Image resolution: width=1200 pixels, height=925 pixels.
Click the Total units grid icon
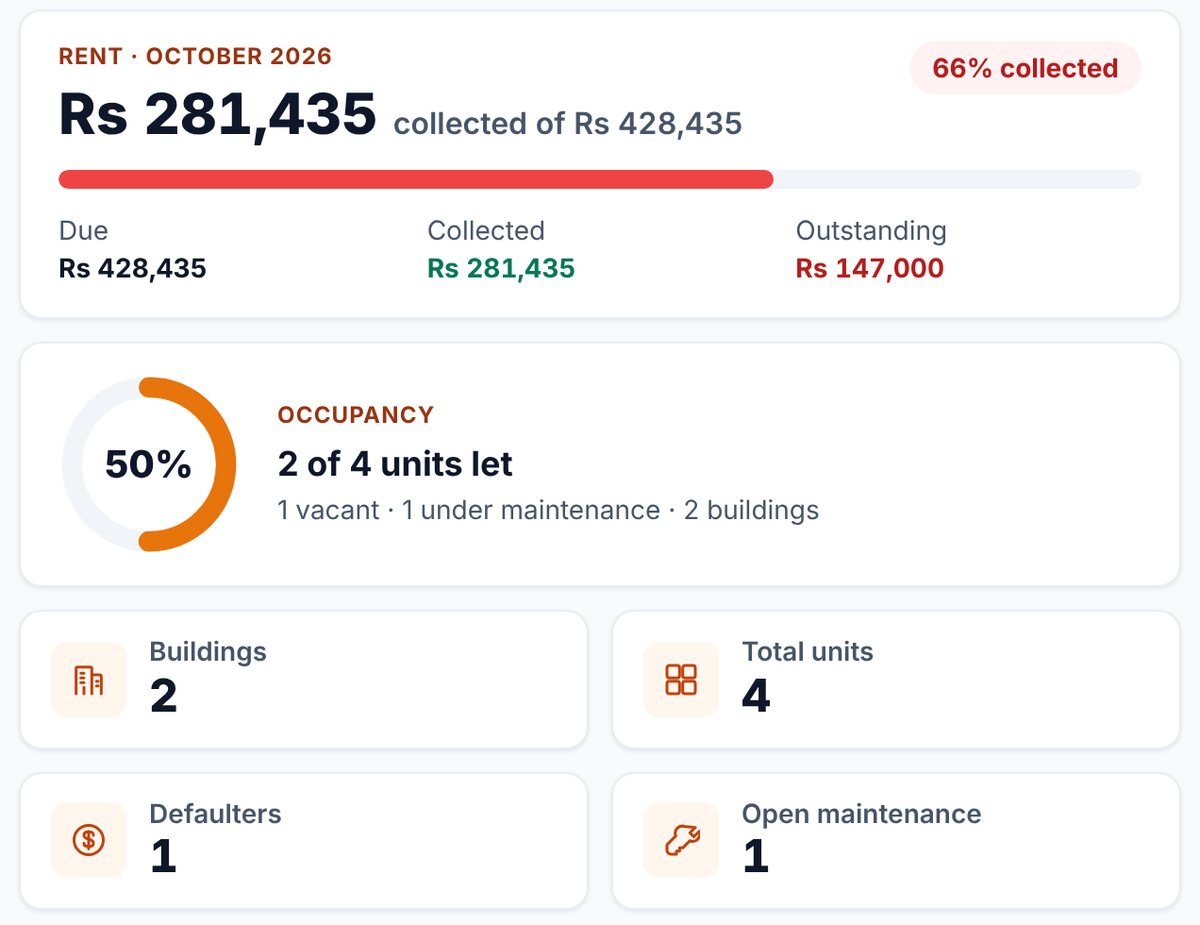(681, 680)
